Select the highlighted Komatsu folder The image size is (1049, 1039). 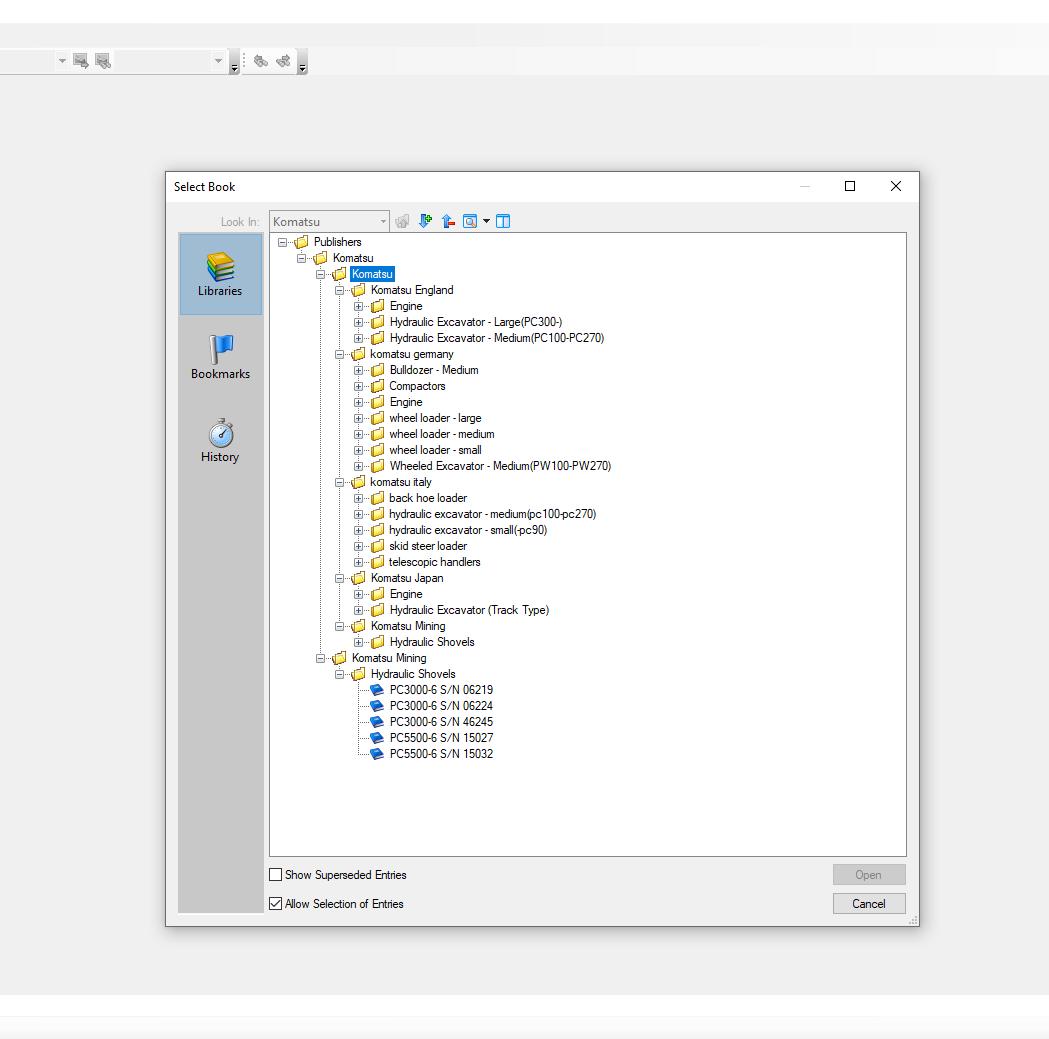click(372, 274)
